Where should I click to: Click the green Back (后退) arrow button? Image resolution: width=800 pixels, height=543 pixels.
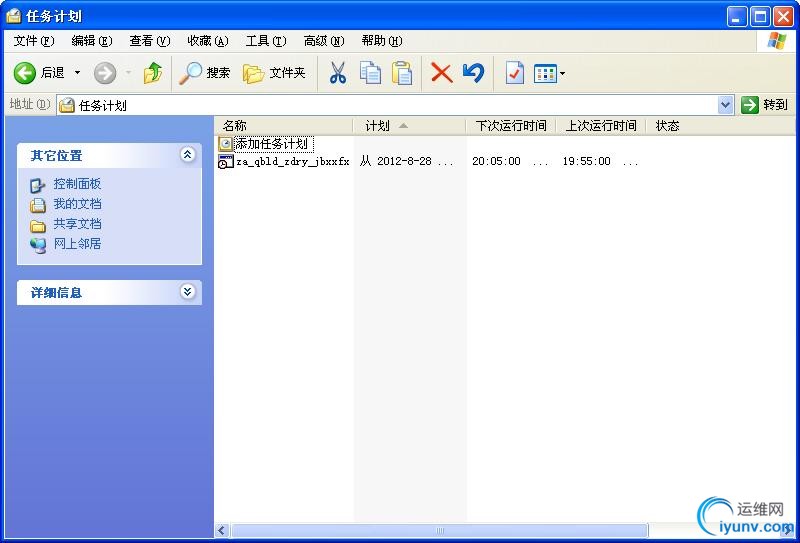(24, 73)
